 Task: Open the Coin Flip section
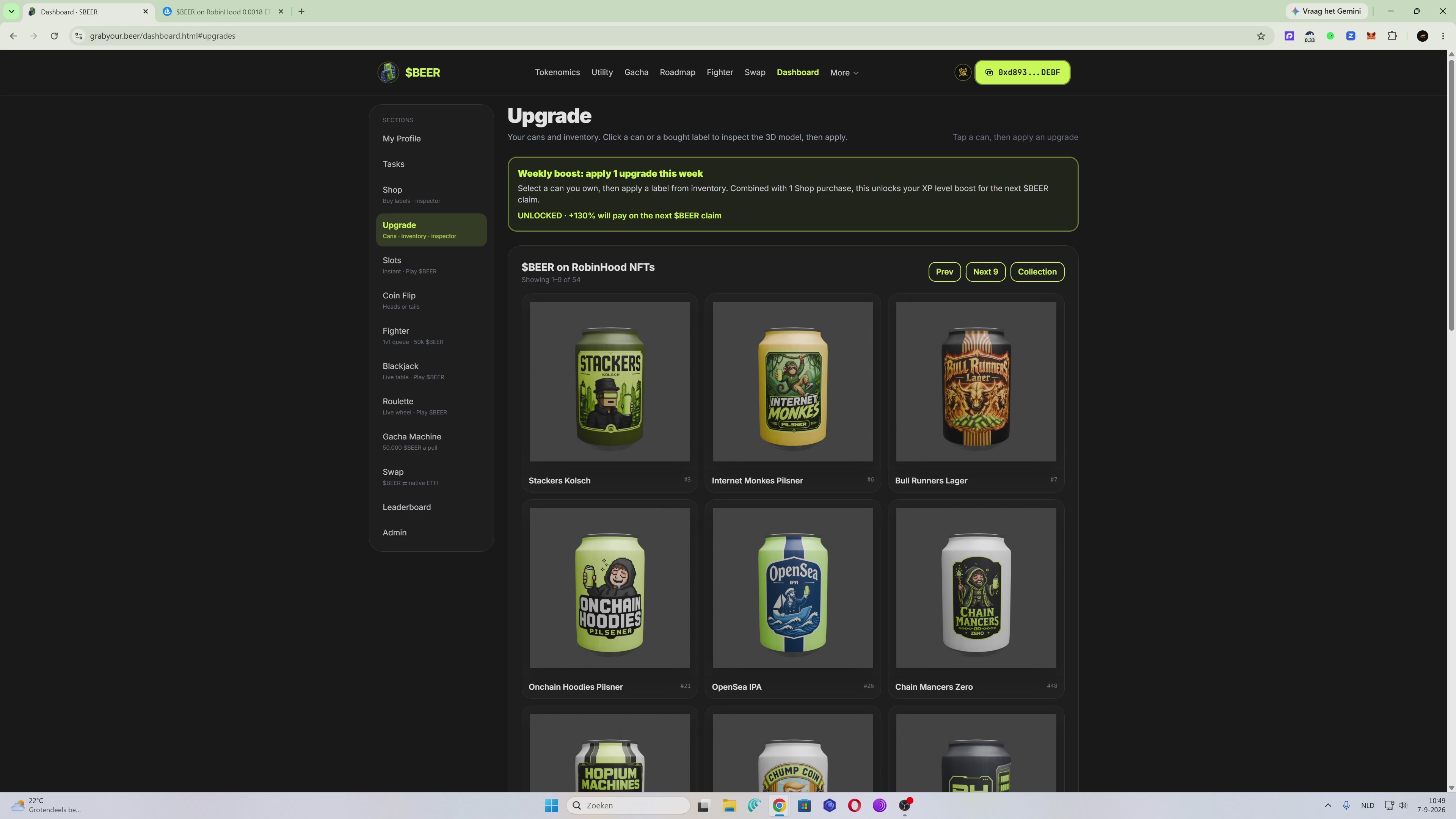431,300
